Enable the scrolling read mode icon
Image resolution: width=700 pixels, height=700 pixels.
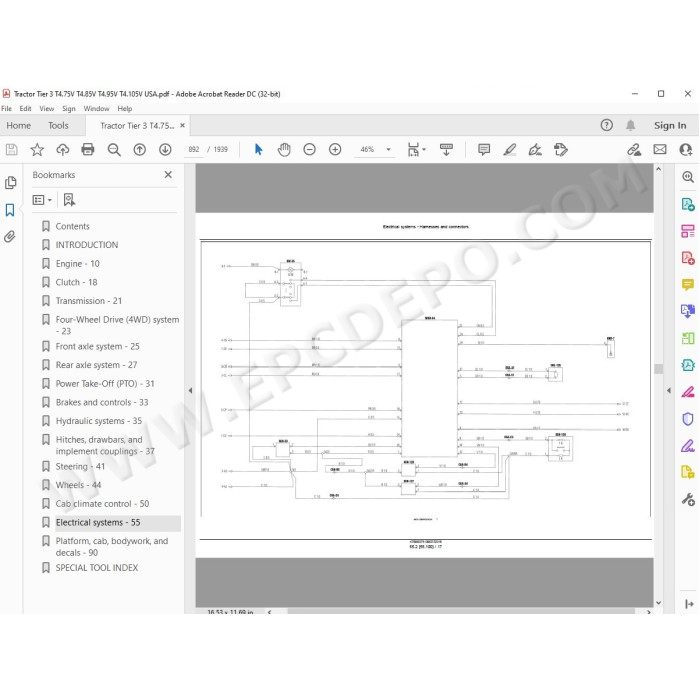pos(446,150)
